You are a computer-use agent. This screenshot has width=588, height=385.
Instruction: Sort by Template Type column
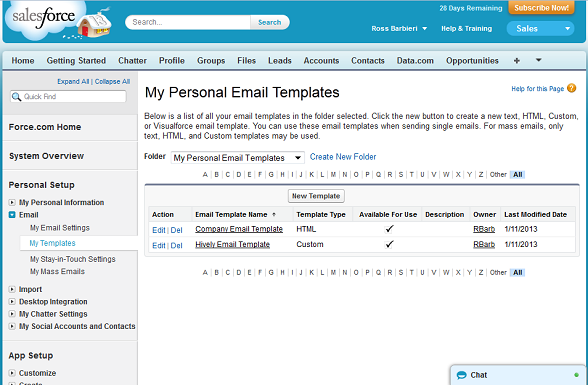321,214
